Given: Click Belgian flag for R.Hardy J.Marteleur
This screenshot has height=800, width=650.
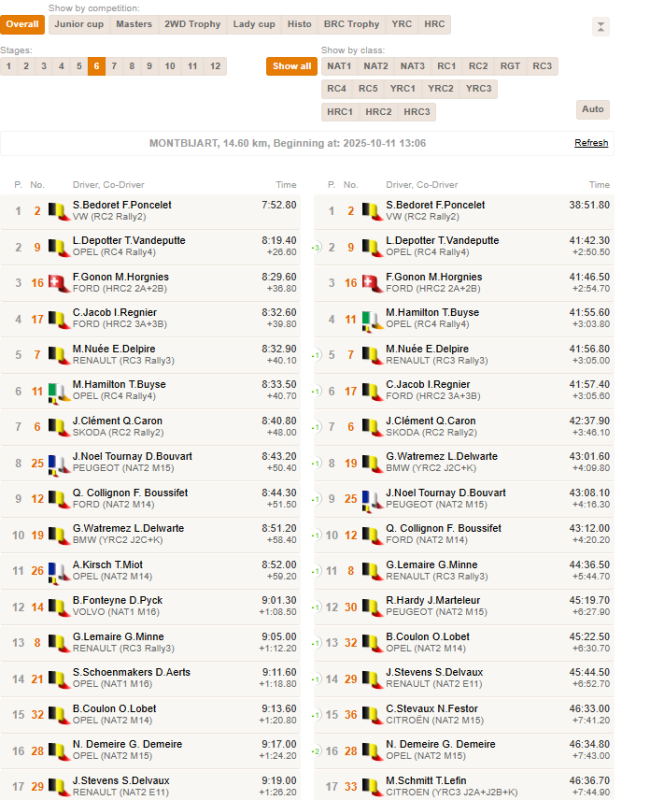Looking at the screenshot, I should tap(372, 607).
